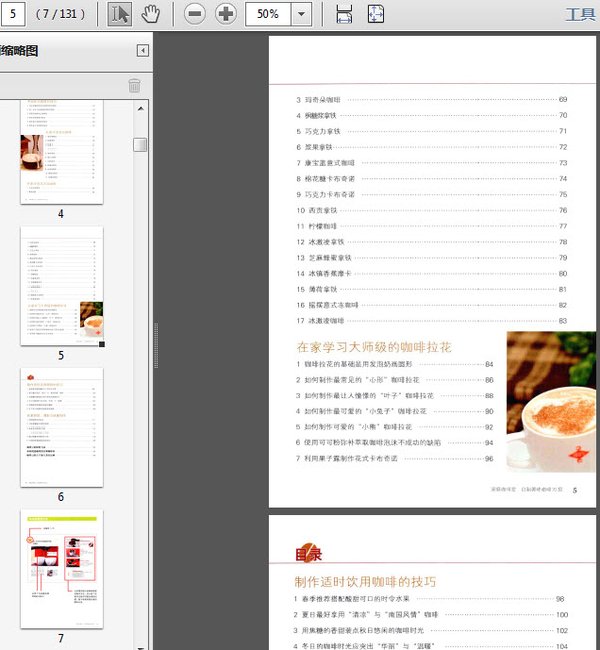Click page label 5 under thumbnail

click(x=61, y=355)
